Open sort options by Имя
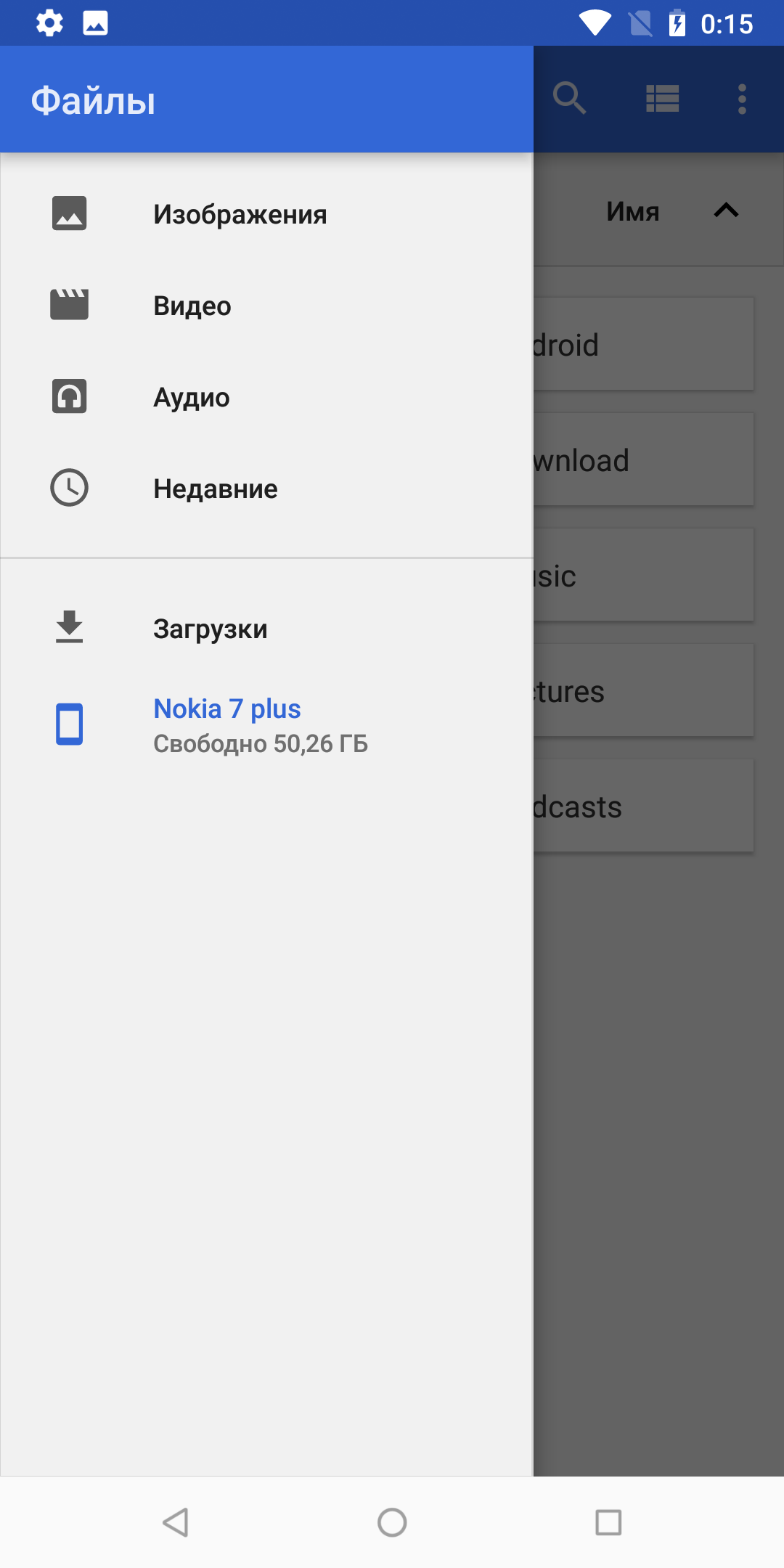The image size is (784, 1568). click(x=633, y=211)
